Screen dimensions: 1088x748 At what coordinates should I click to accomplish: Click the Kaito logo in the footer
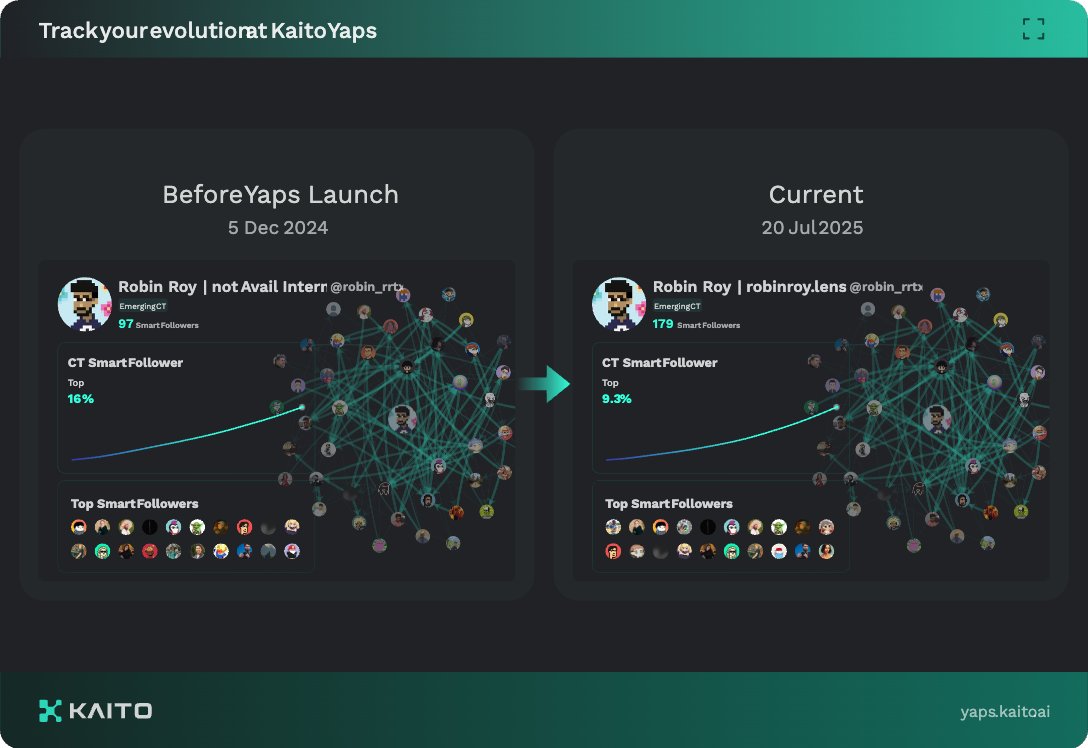tap(95, 711)
